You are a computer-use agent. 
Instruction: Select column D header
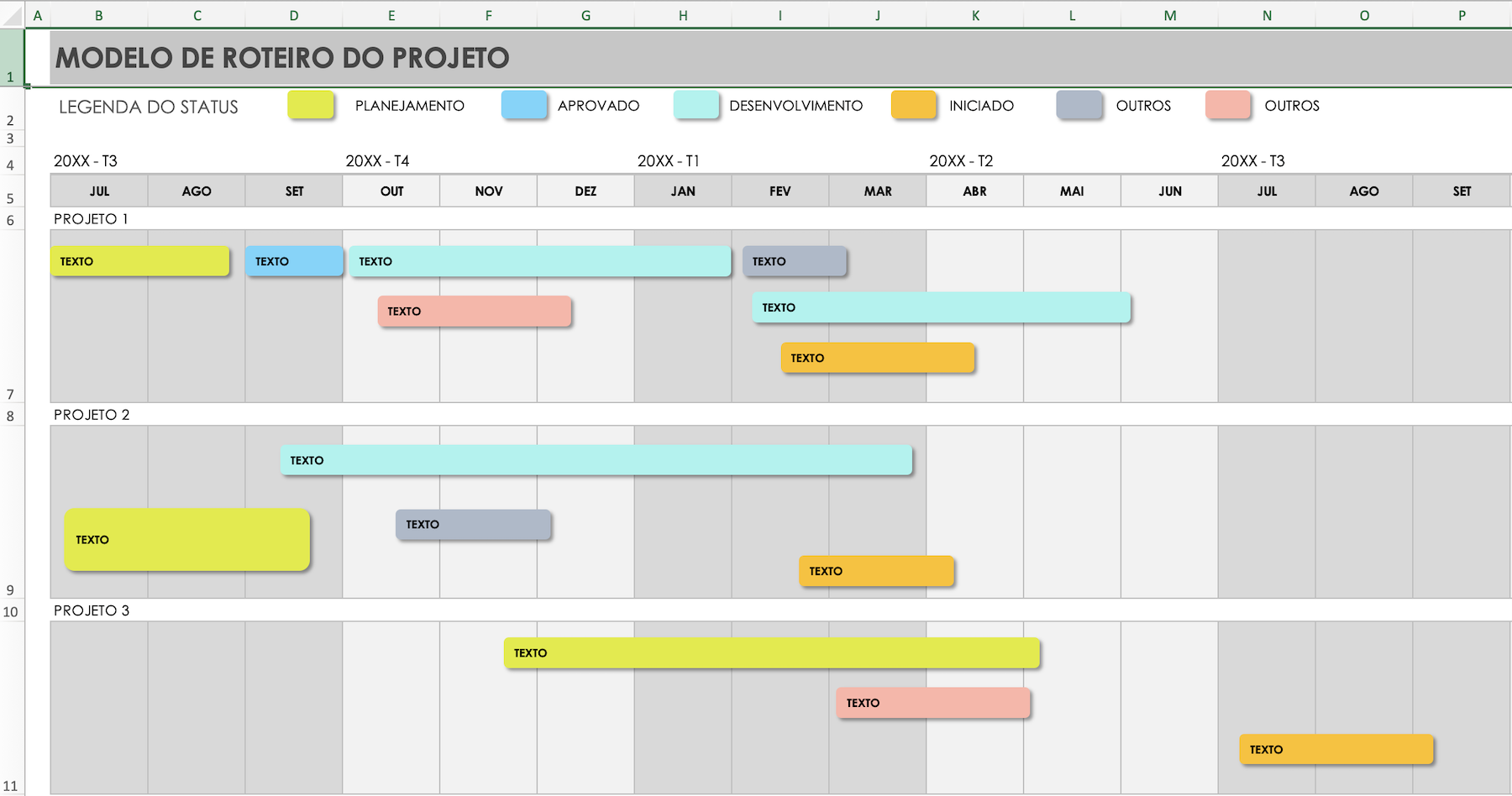coord(294,15)
